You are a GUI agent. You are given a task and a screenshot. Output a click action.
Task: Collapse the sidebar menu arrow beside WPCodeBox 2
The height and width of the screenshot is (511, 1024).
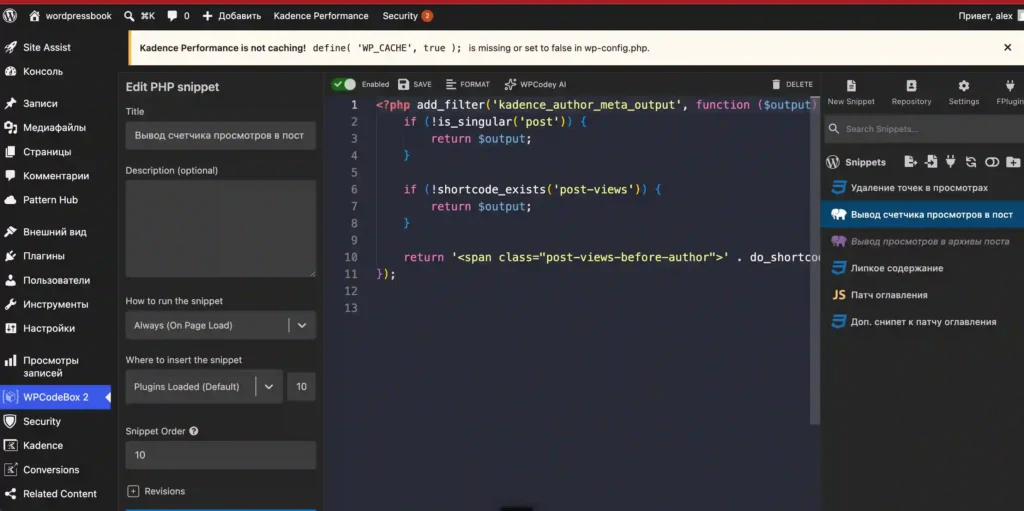coord(108,397)
